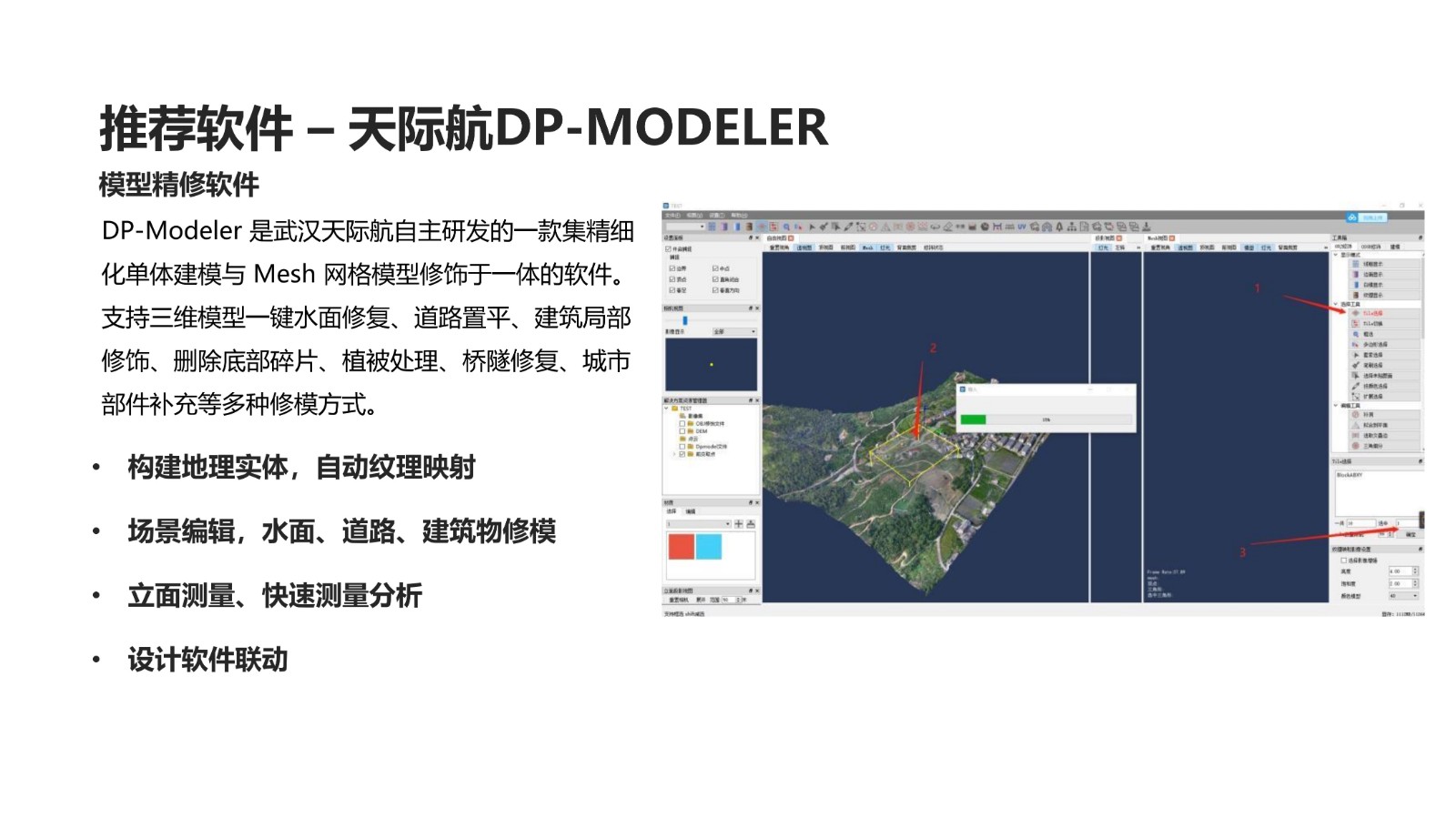Click the yellow selection box on terrain
This screenshot has height=818, width=1456.
[x=910, y=451]
